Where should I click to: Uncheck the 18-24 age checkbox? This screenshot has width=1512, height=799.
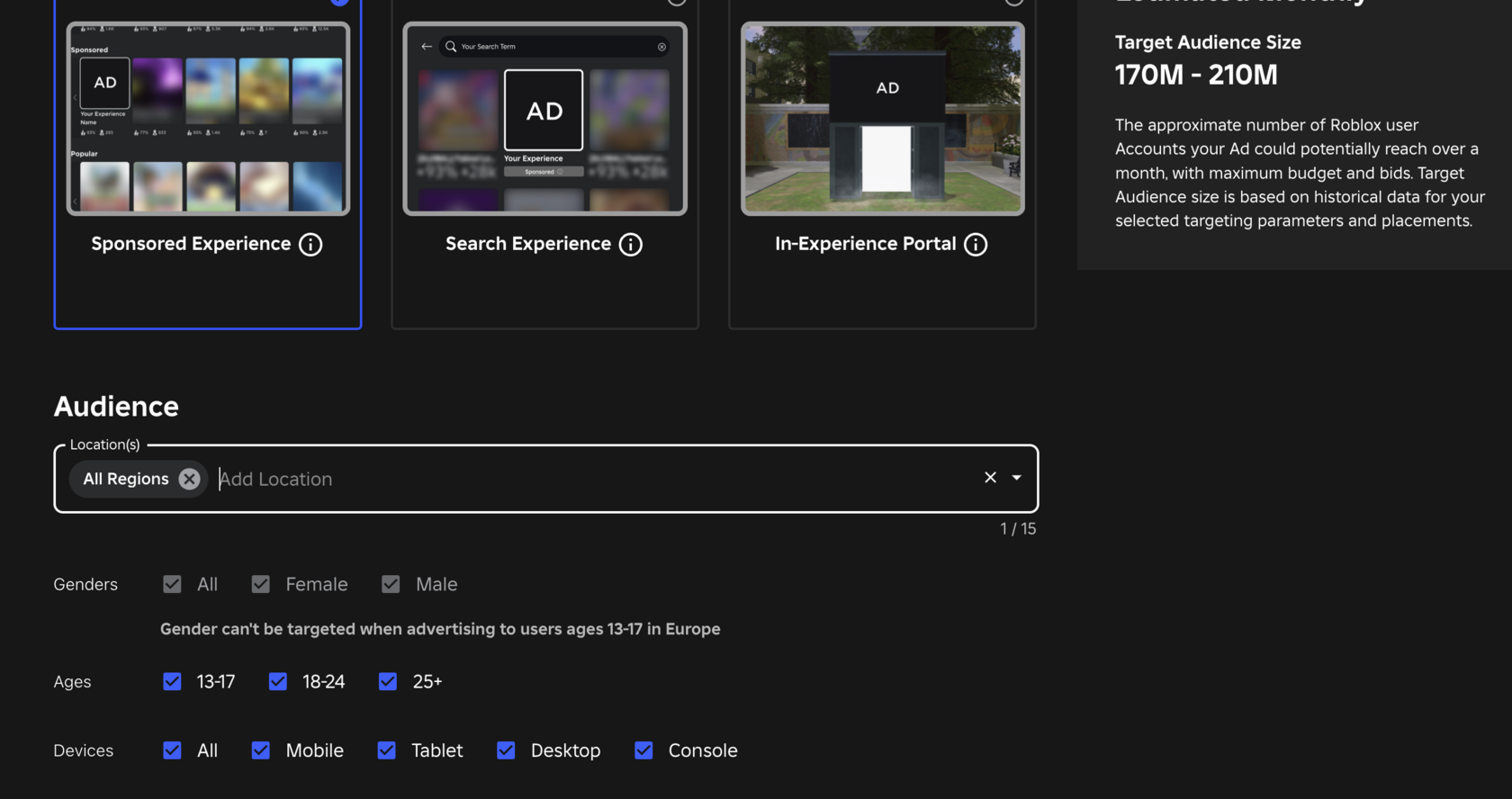coord(278,682)
